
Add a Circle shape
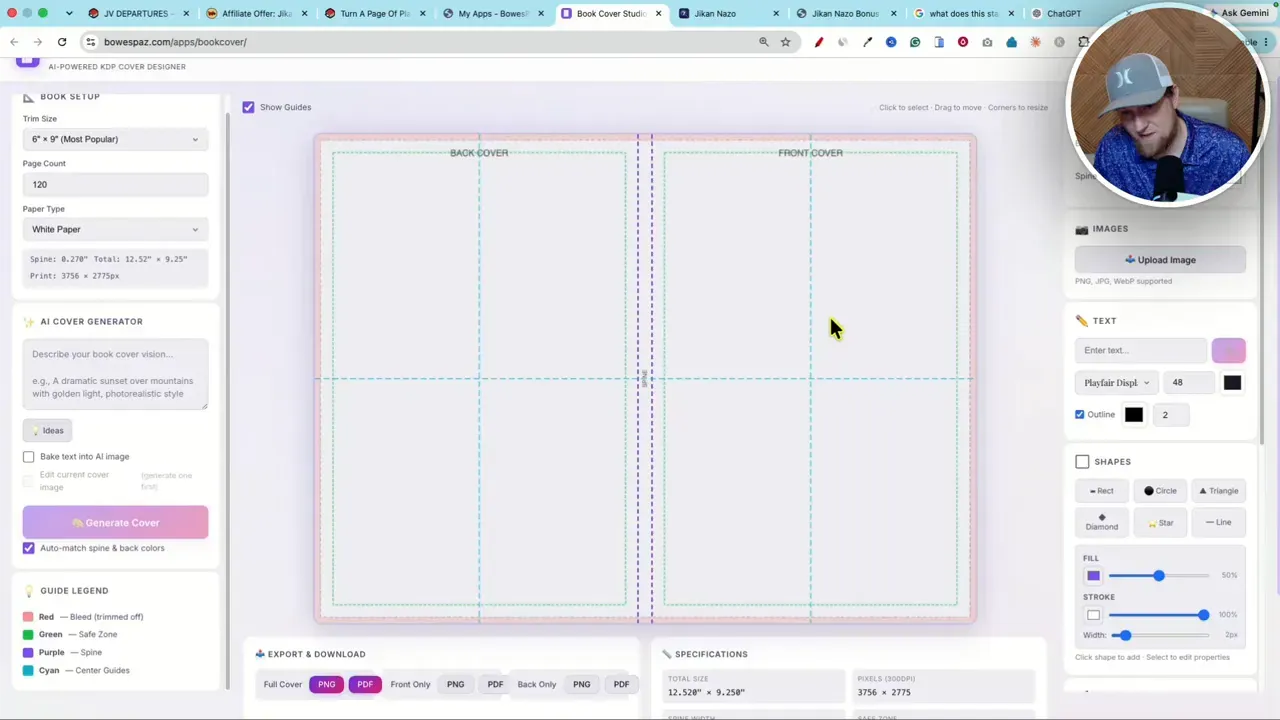coord(1160,491)
